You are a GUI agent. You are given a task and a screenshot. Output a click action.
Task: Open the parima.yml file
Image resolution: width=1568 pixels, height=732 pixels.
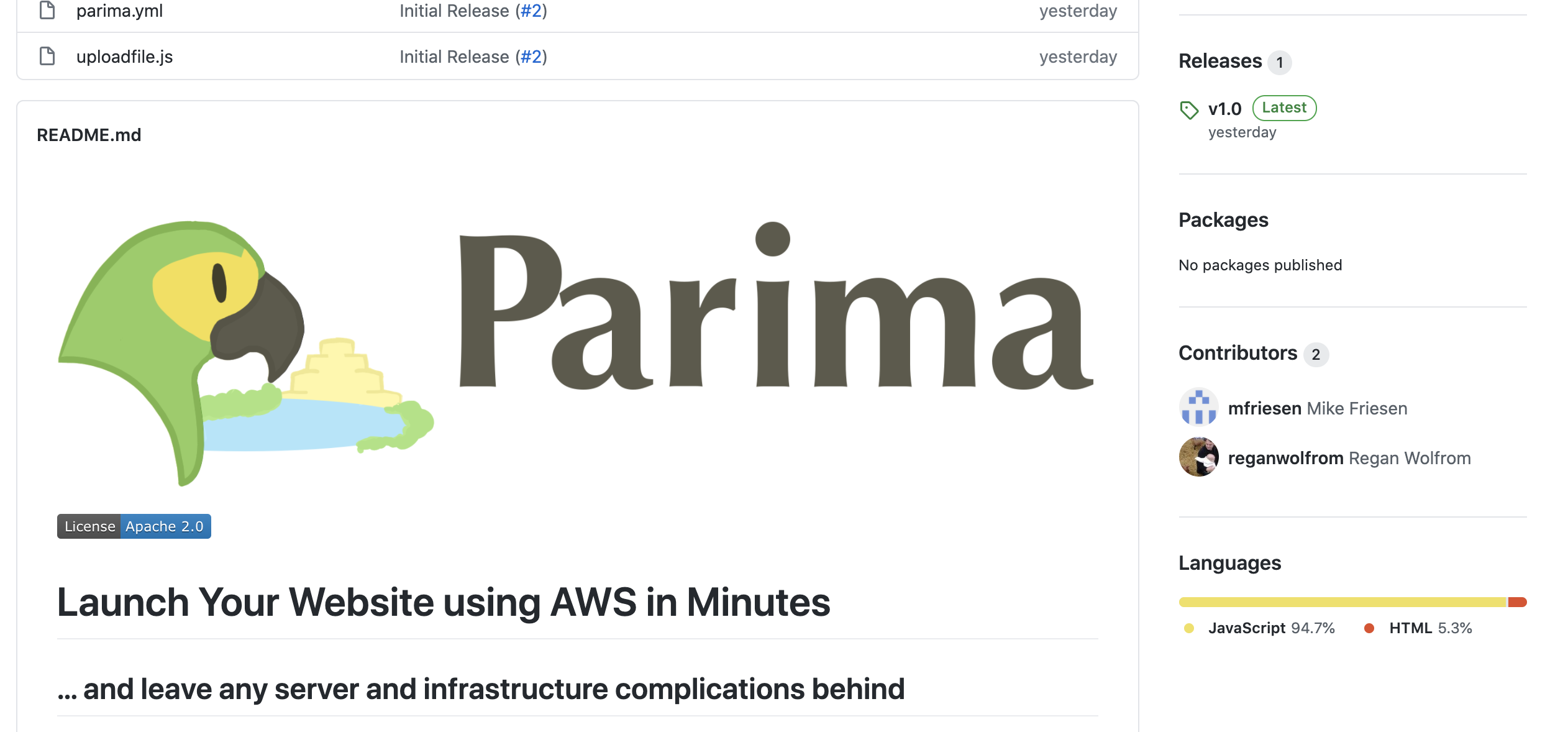click(x=119, y=11)
